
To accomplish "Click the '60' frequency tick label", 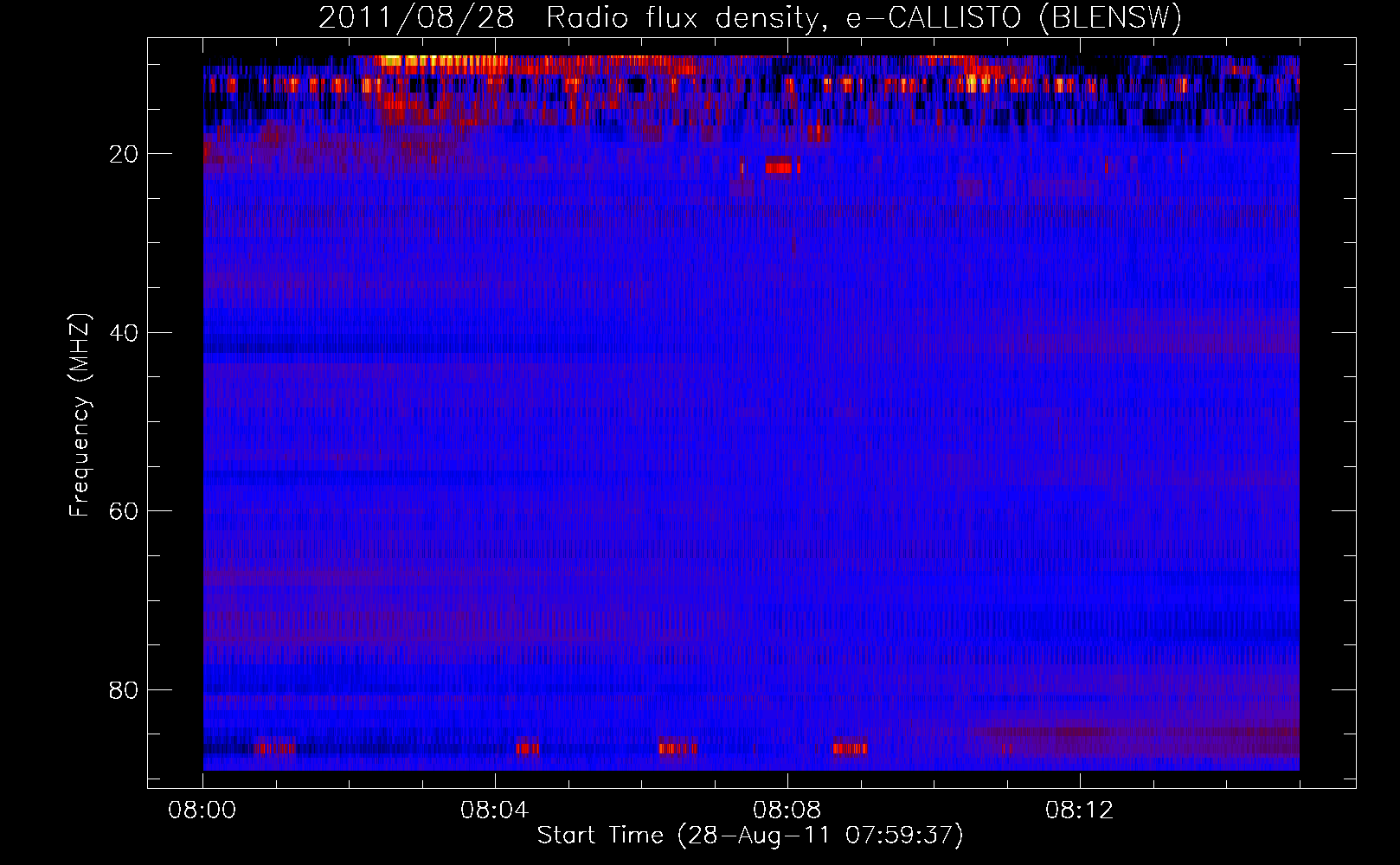I will pos(123,511).
